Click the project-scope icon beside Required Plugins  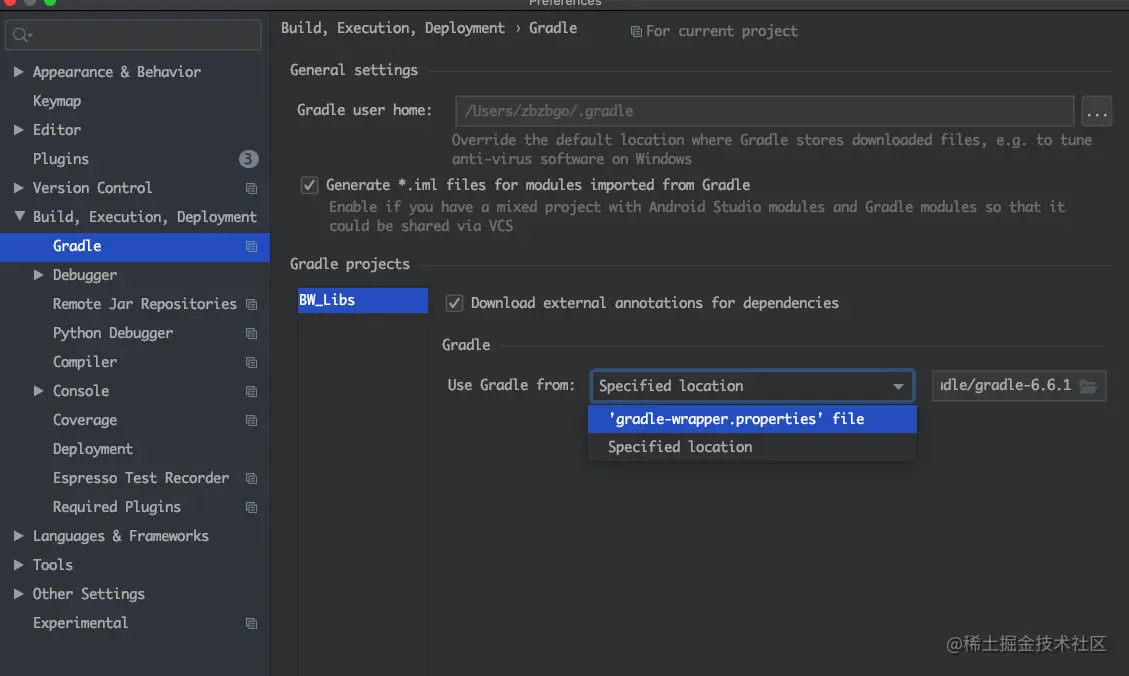point(251,508)
